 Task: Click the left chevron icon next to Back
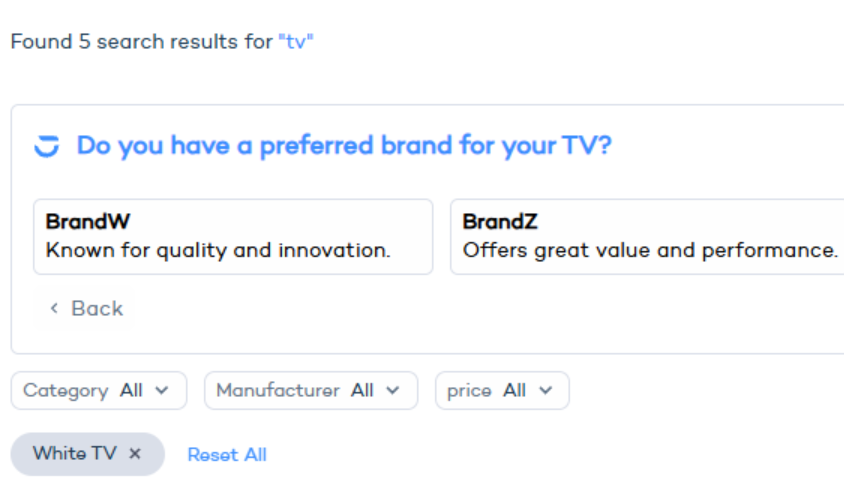pos(54,309)
